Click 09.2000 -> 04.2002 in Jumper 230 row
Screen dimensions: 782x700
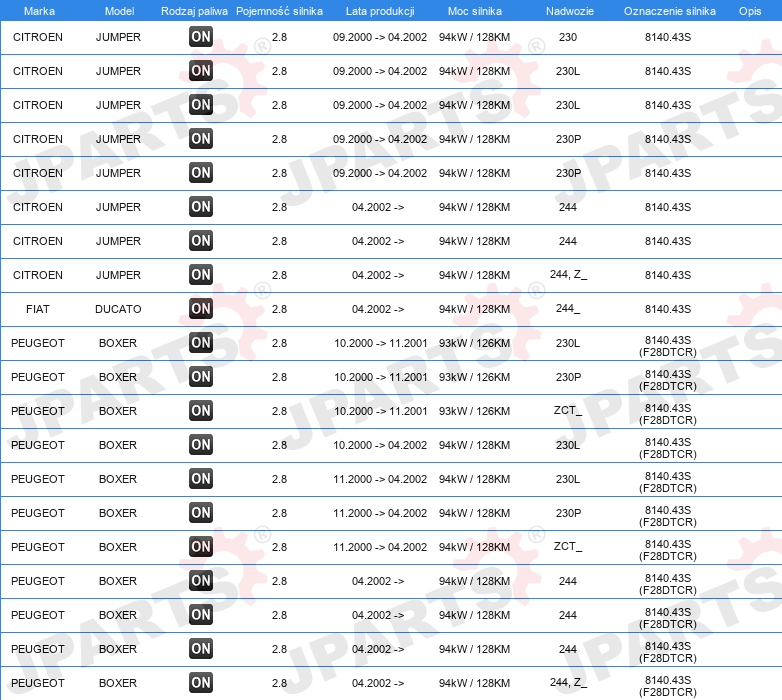coord(380,37)
